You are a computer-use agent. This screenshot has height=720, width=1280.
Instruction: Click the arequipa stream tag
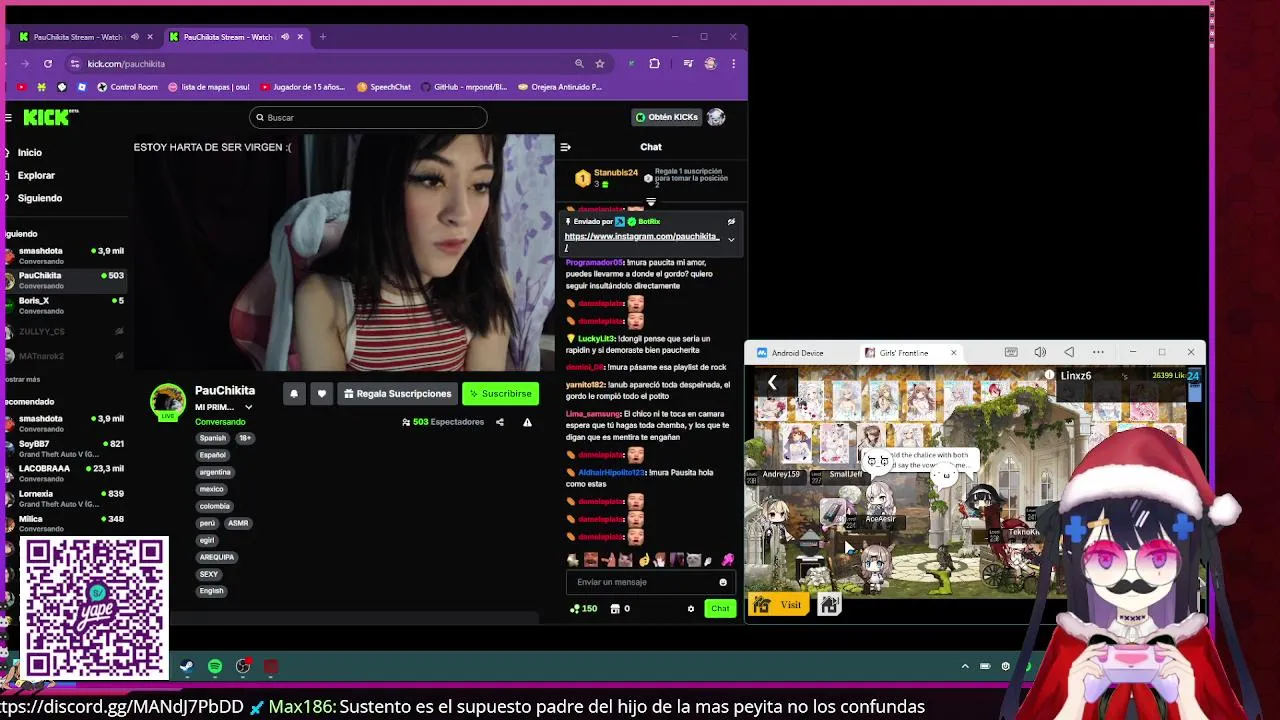click(x=216, y=557)
